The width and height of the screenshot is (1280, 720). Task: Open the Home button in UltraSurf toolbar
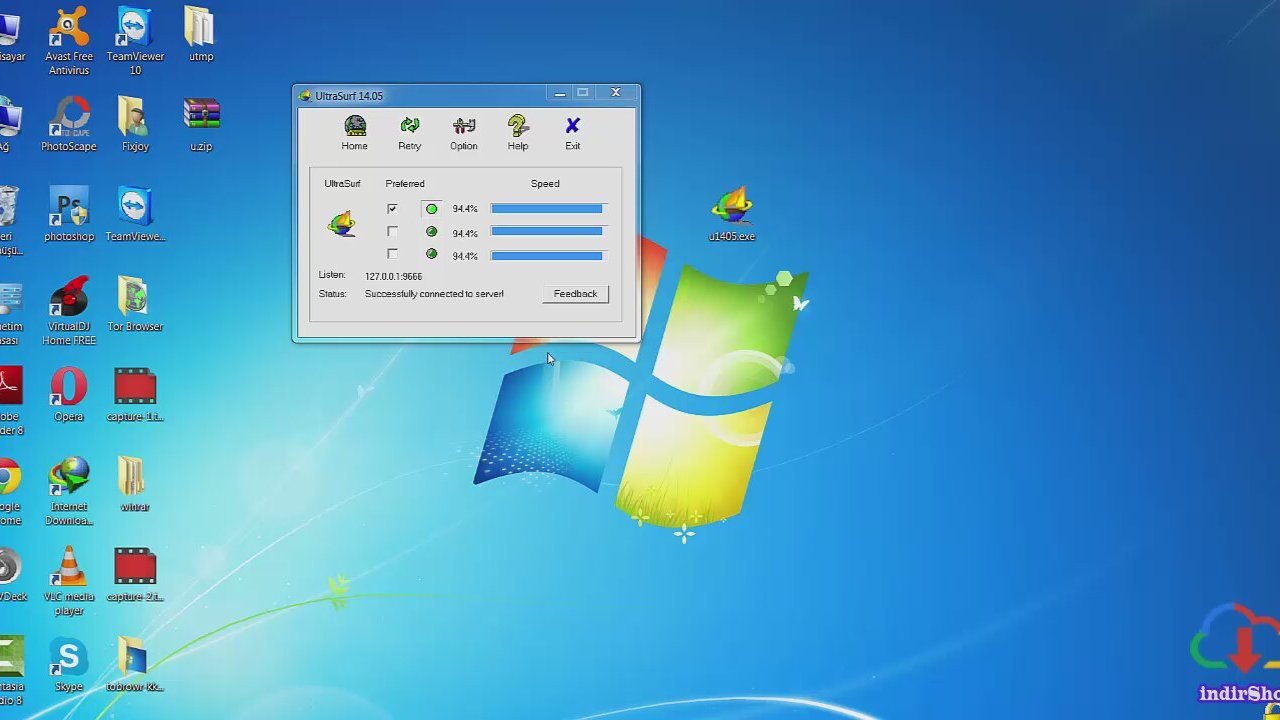[355, 133]
